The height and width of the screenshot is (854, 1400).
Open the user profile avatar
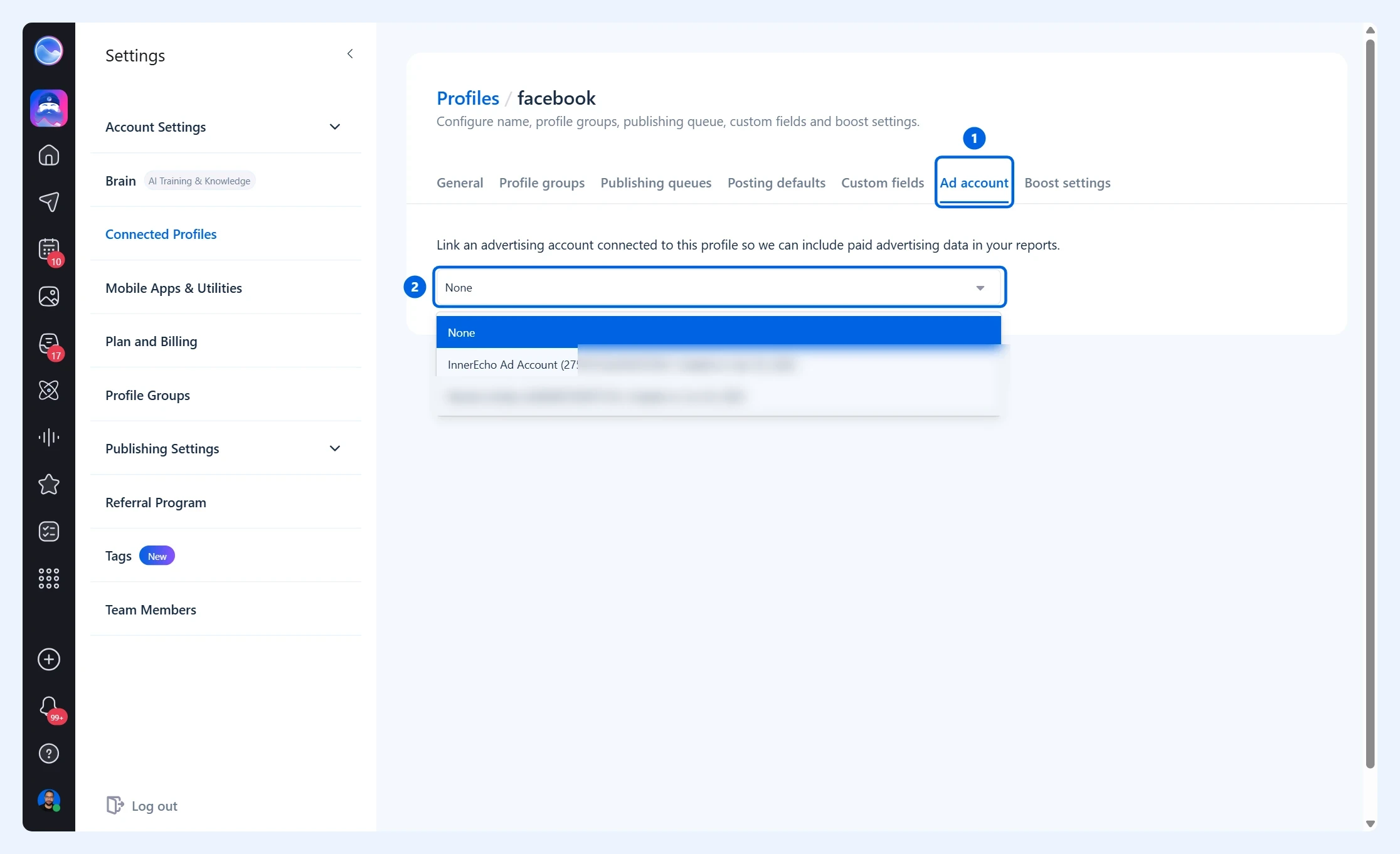[x=49, y=801]
